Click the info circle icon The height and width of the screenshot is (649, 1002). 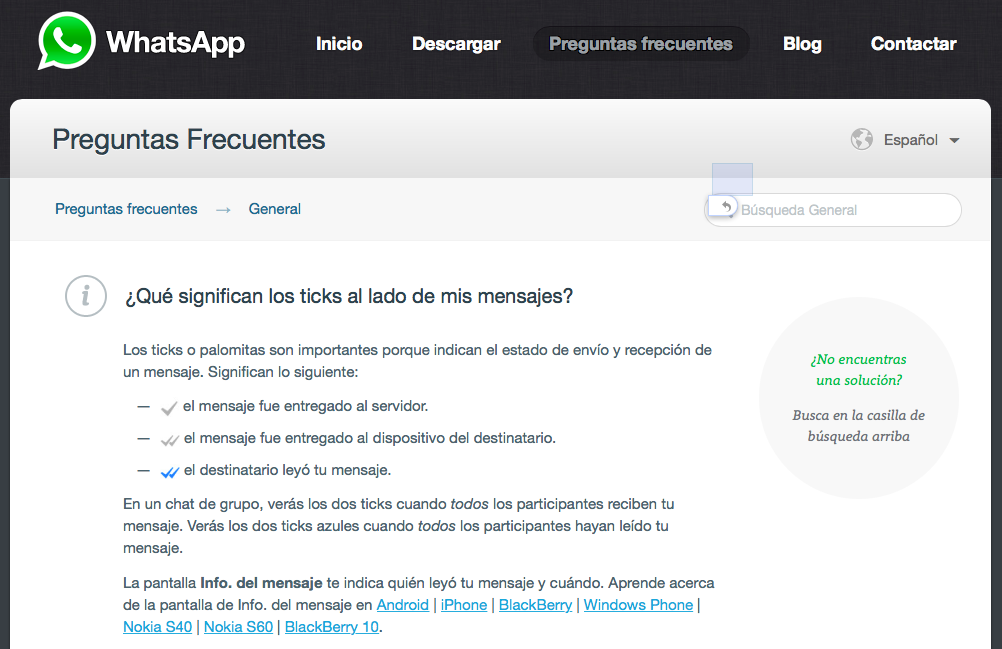pyautogui.click(x=86, y=296)
